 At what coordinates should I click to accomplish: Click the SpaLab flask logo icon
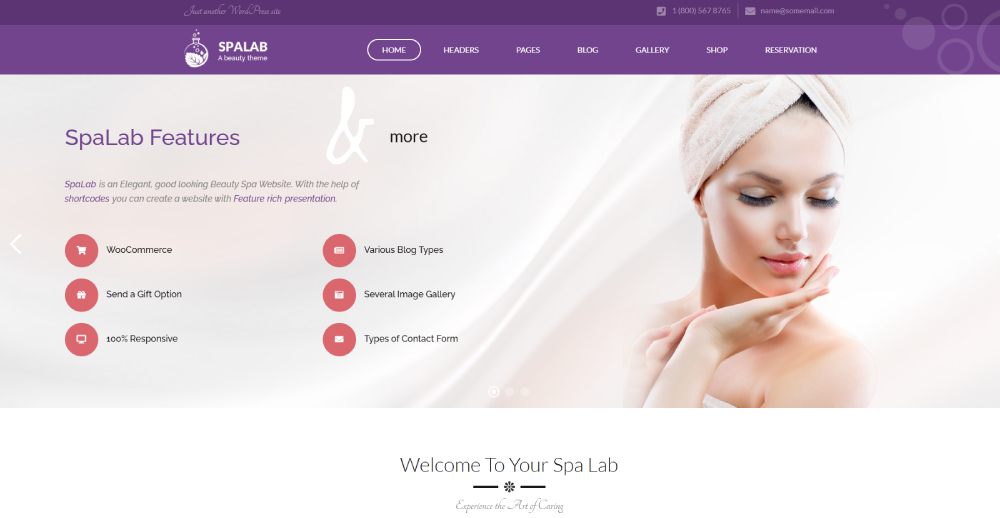[x=196, y=48]
